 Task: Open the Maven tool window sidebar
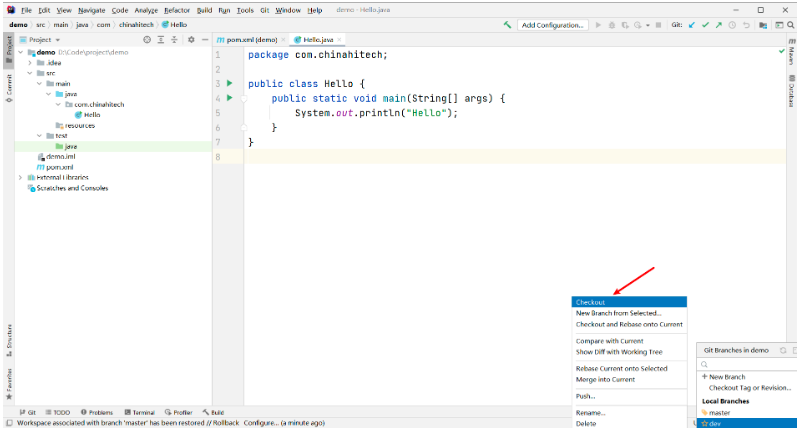(792, 51)
